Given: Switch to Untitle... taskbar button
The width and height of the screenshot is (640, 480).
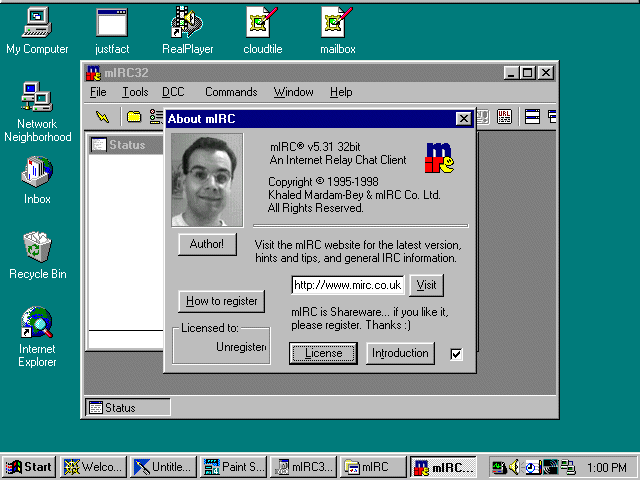Looking at the screenshot, I should pos(164,467).
